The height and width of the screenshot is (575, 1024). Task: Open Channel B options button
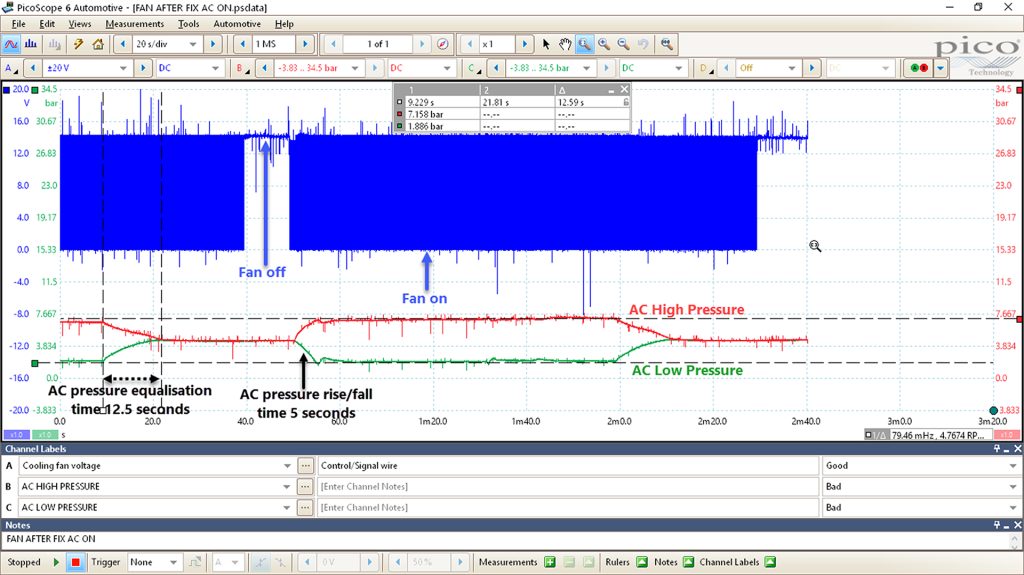click(x=242, y=68)
